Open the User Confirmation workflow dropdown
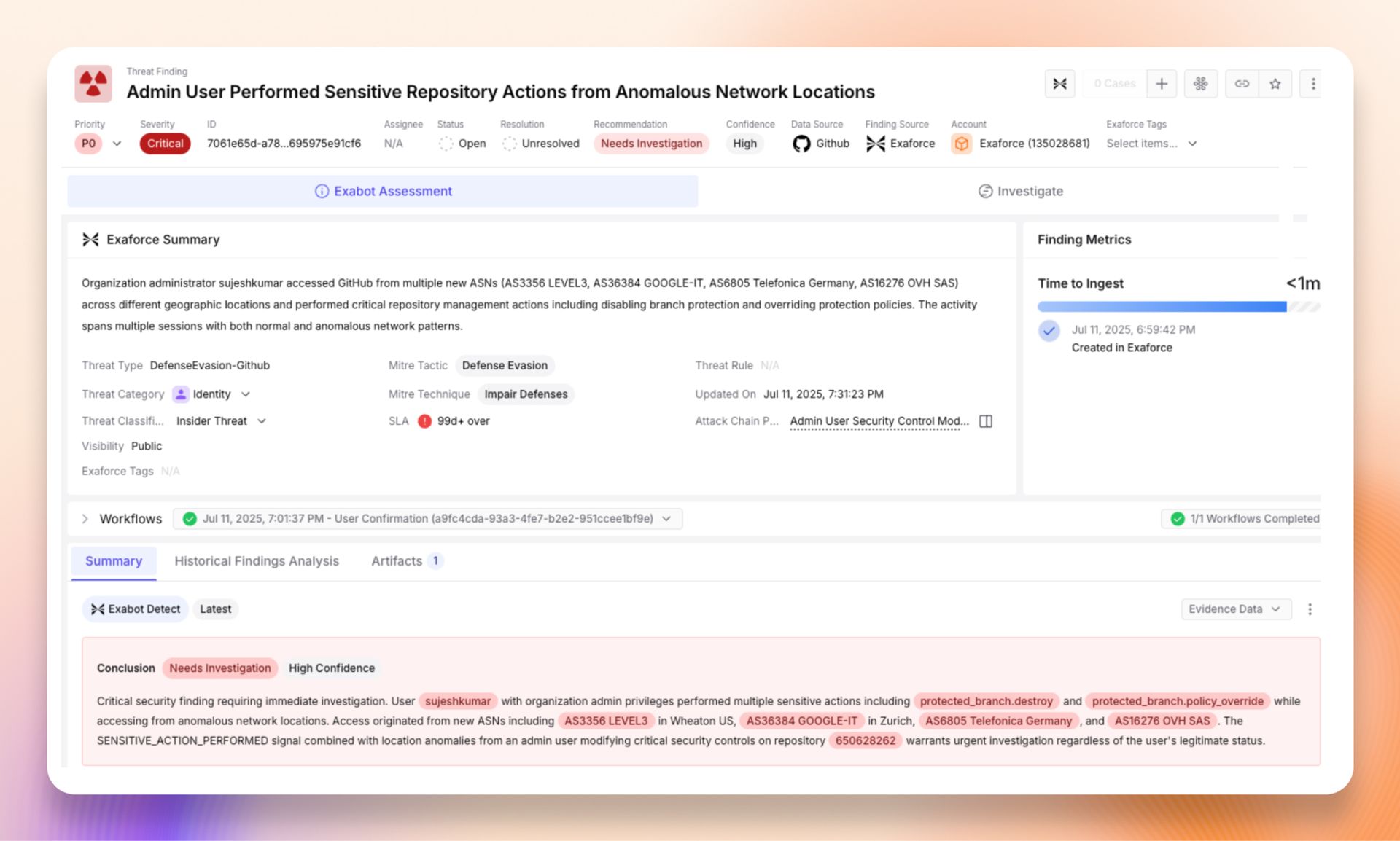Image resolution: width=1400 pixels, height=841 pixels. click(x=428, y=519)
